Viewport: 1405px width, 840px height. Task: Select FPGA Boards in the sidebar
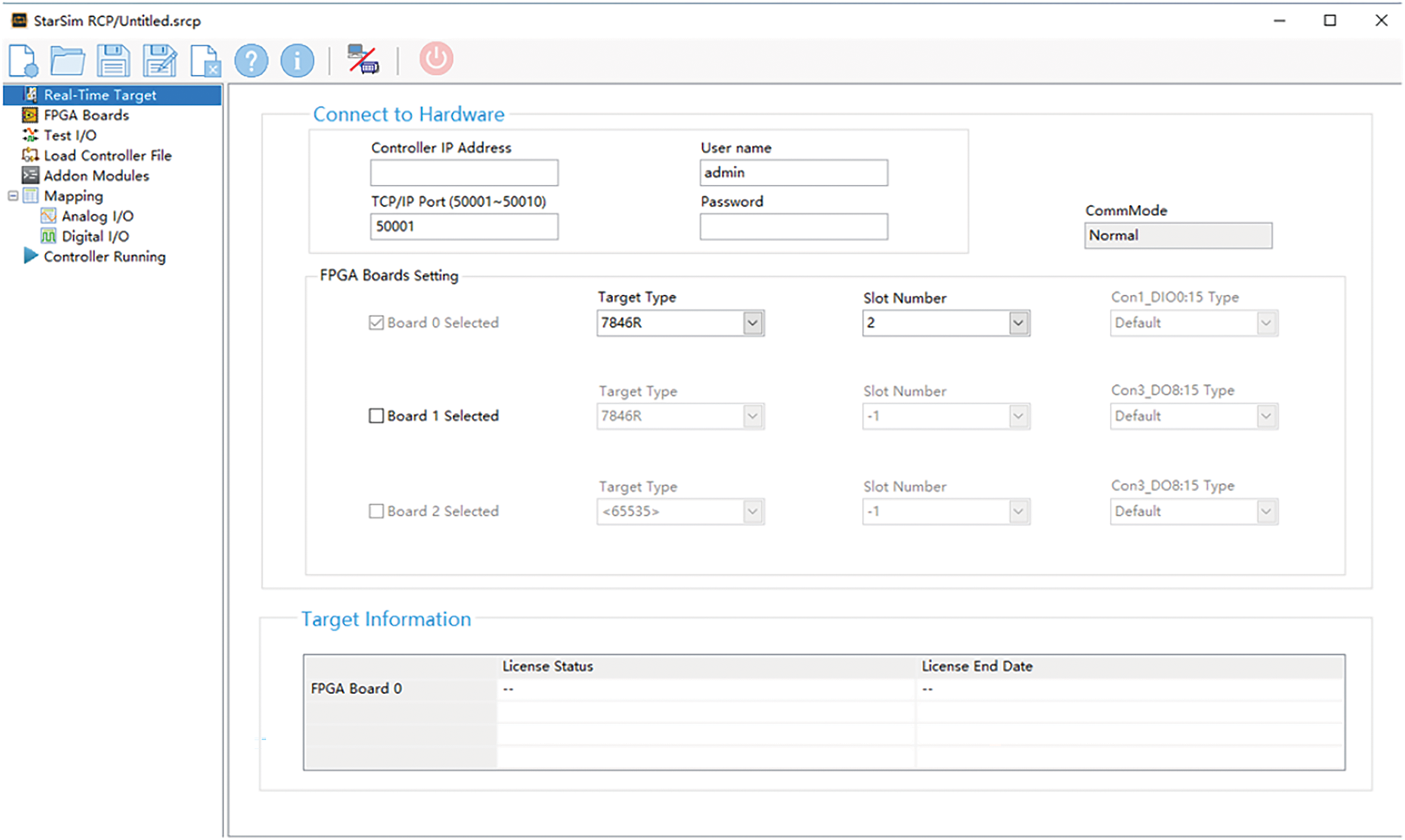point(86,116)
